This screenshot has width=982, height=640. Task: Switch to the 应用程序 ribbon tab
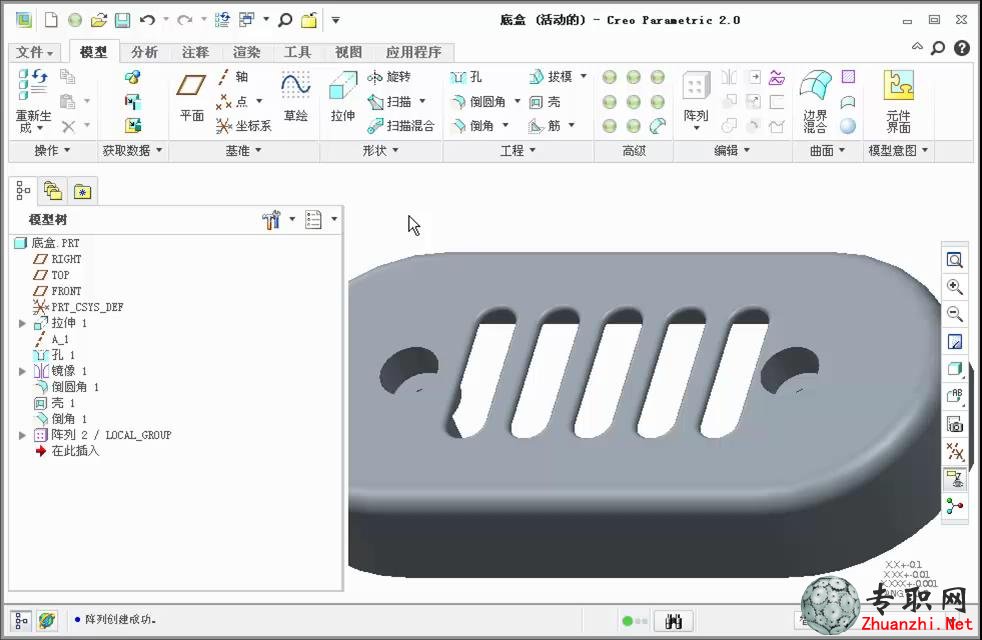tap(414, 53)
